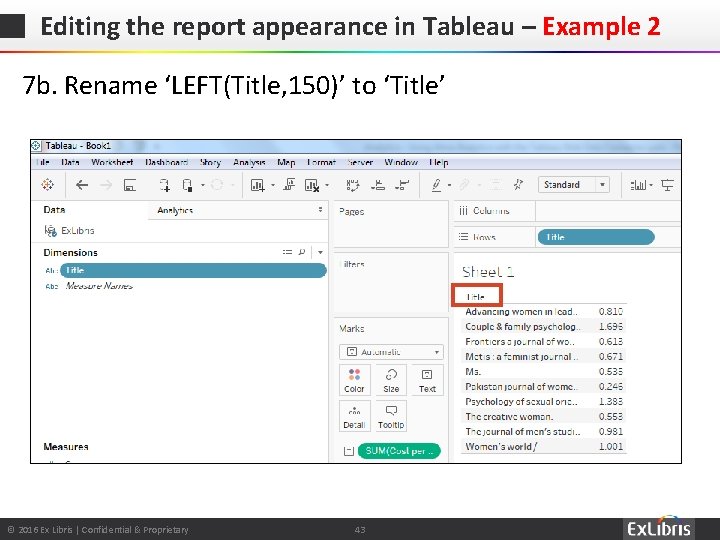
Task: Click the Presentation mode icon
Action: click(667, 185)
